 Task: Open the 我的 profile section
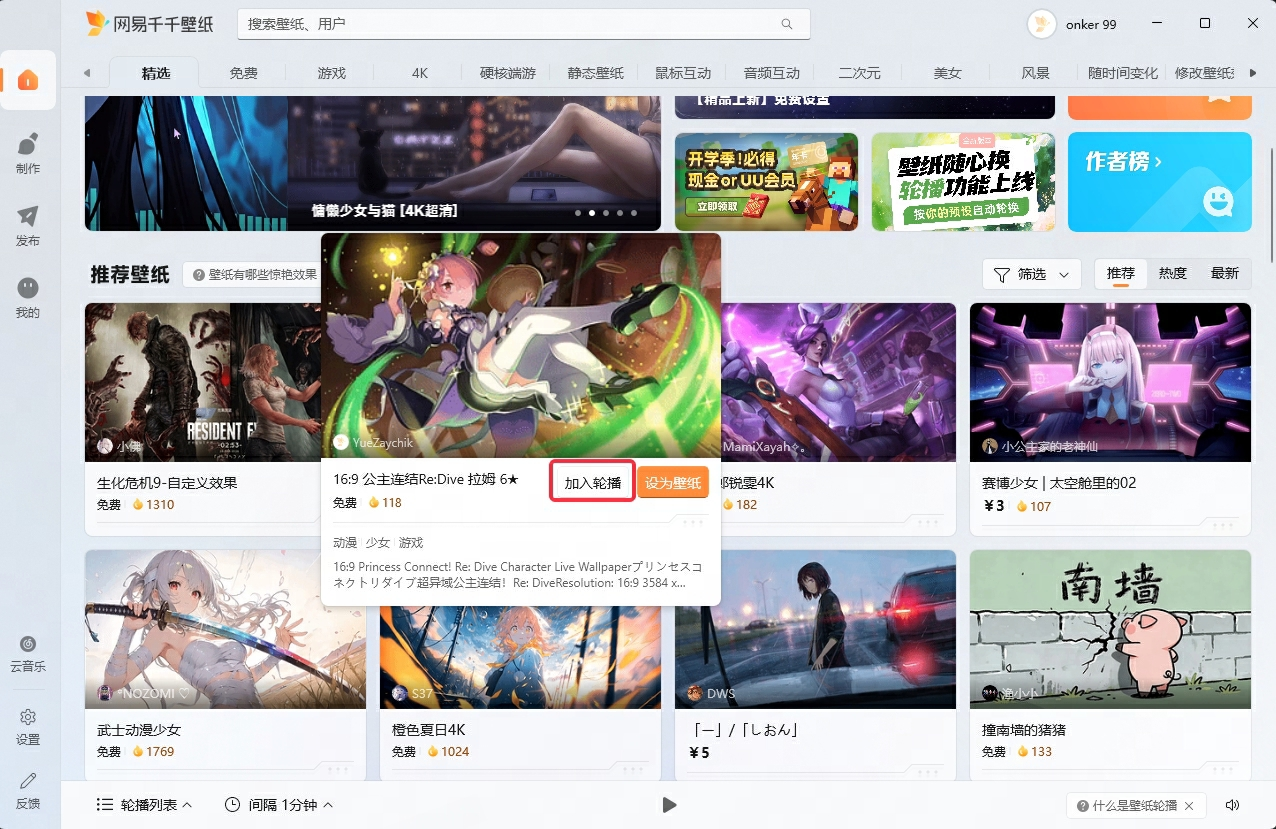(x=28, y=297)
